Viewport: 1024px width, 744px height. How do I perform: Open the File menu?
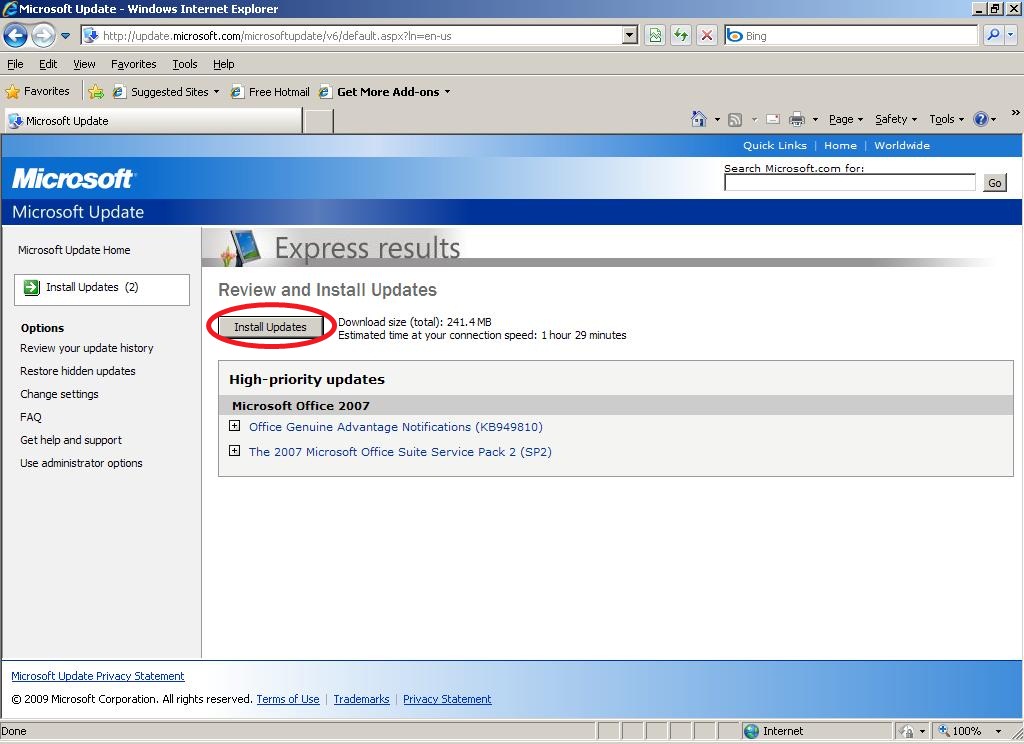(x=15, y=64)
